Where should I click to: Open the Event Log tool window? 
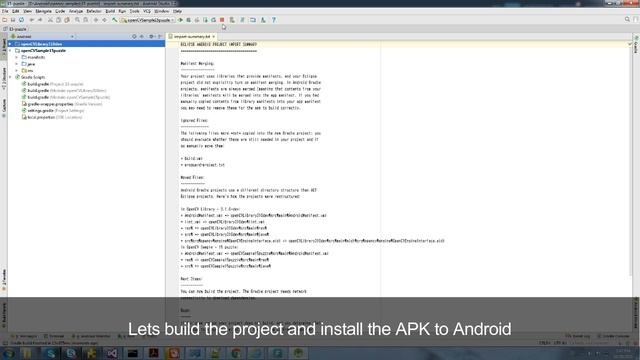[x=577, y=336]
